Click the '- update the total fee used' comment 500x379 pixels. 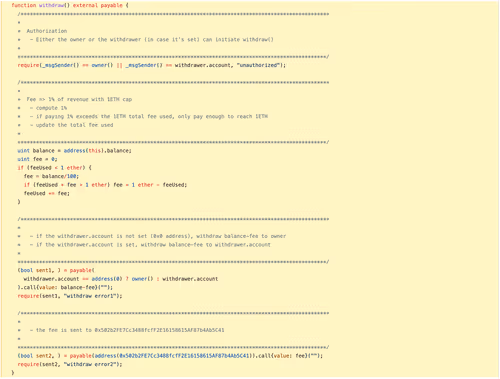[x=72, y=125]
